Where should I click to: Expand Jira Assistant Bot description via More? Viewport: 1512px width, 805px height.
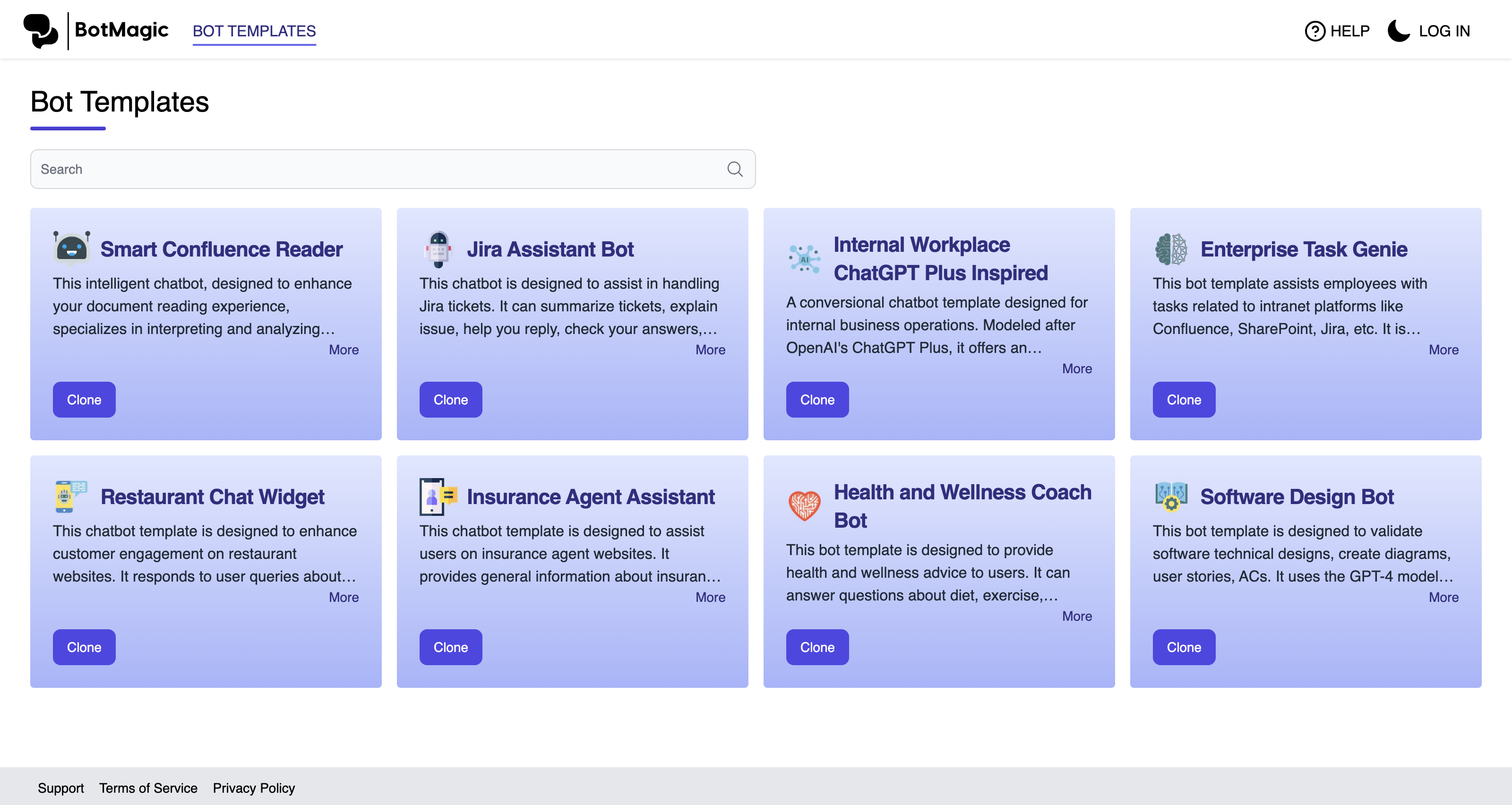point(710,350)
